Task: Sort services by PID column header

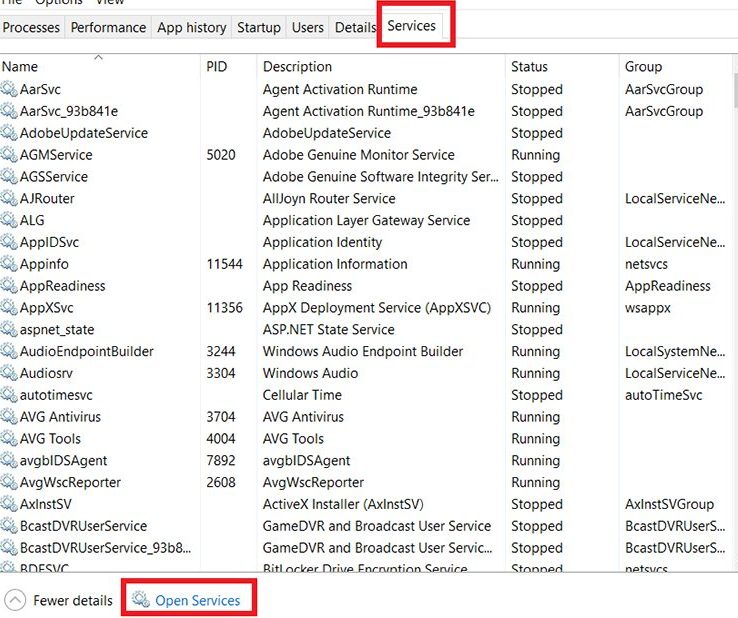Action: 229,66
